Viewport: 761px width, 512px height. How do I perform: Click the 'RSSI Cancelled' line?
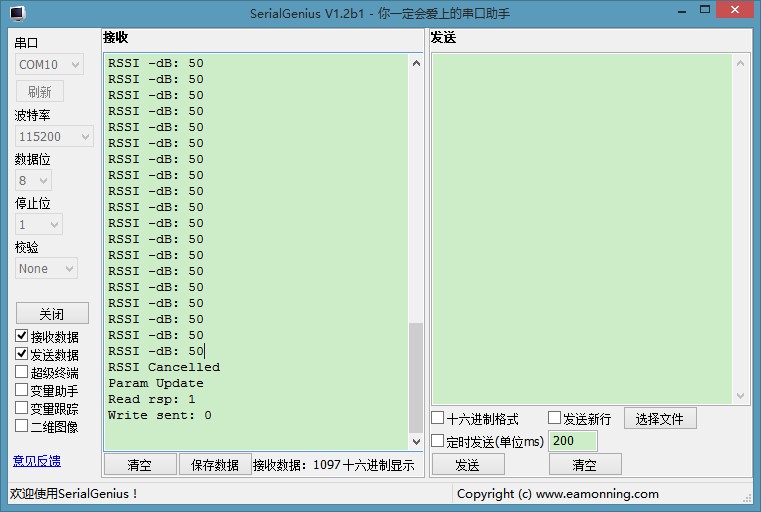(x=164, y=367)
